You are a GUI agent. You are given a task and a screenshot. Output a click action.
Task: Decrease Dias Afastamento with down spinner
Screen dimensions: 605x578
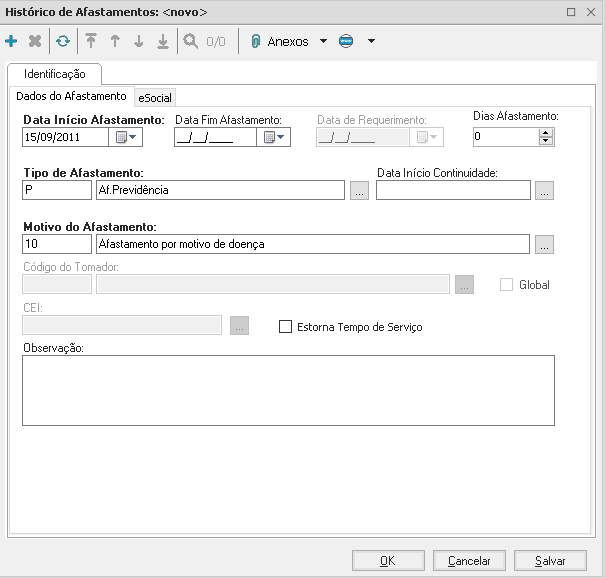pos(546,141)
